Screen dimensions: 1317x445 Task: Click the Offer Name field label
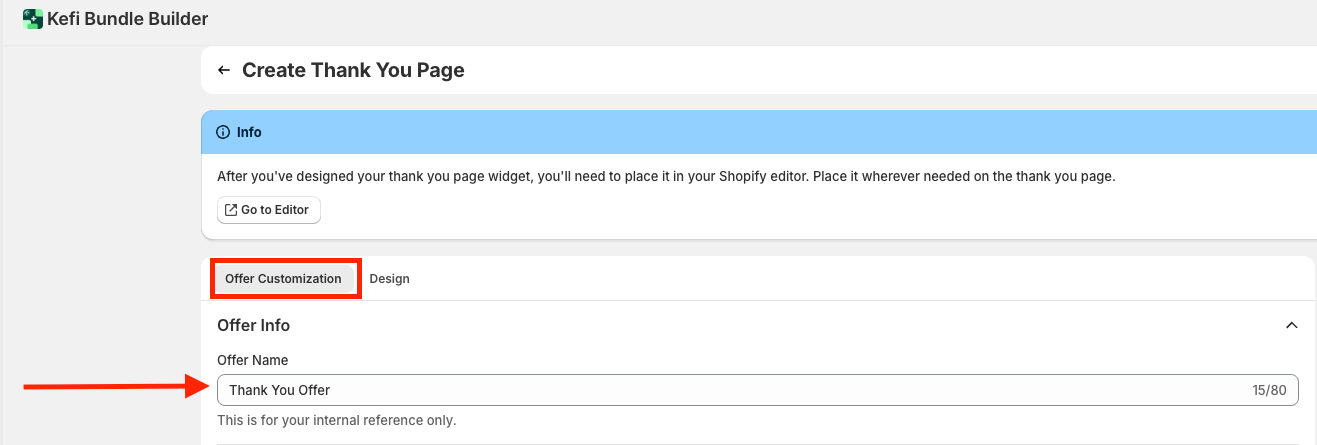tap(252, 360)
